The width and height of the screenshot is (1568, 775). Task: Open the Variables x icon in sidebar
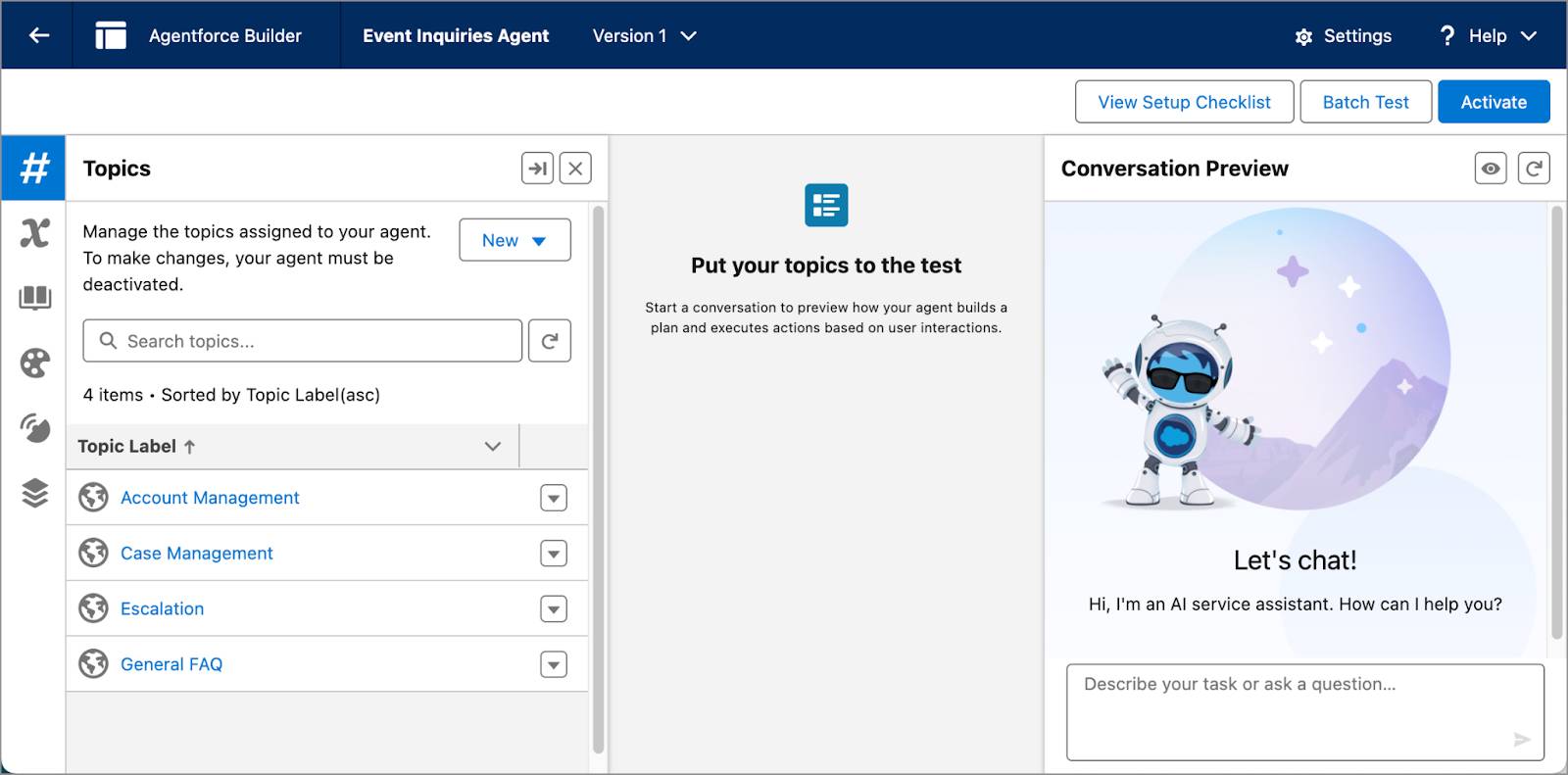(x=34, y=233)
